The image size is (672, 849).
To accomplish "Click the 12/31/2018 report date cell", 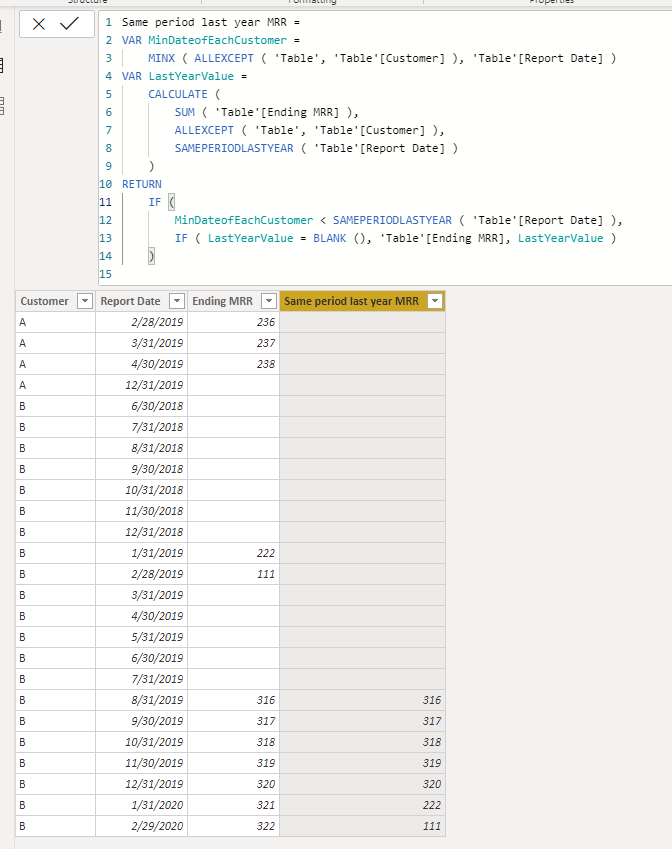I will (141, 532).
